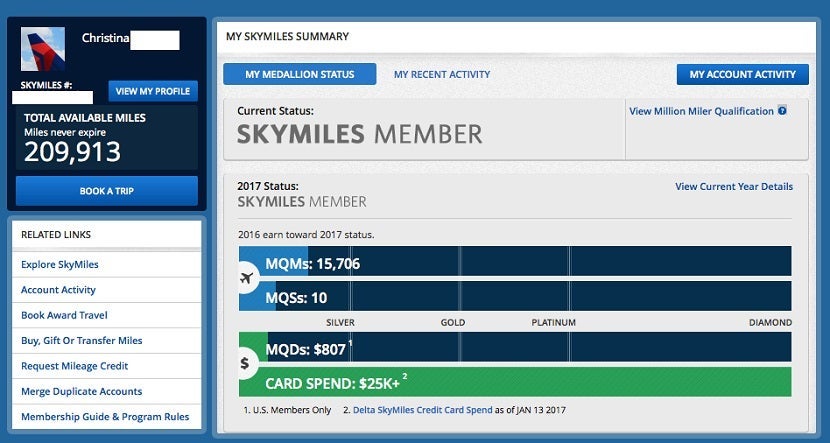Image resolution: width=830 pixels, height=443 pixels.
Task: Click the dollar sign icon beside MQDs
Action: pos(246,364)
